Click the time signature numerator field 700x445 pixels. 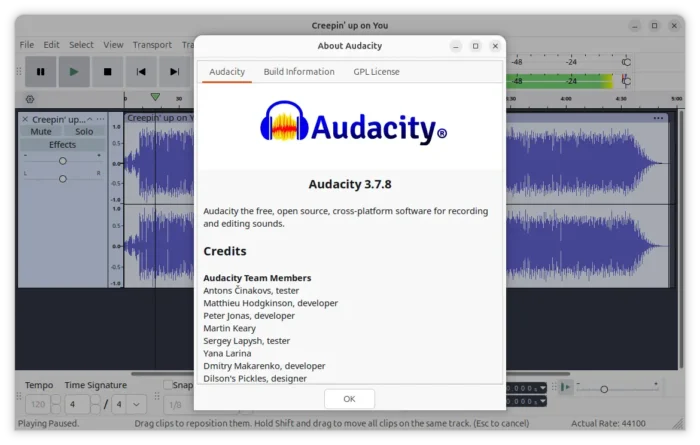point(78,404)
